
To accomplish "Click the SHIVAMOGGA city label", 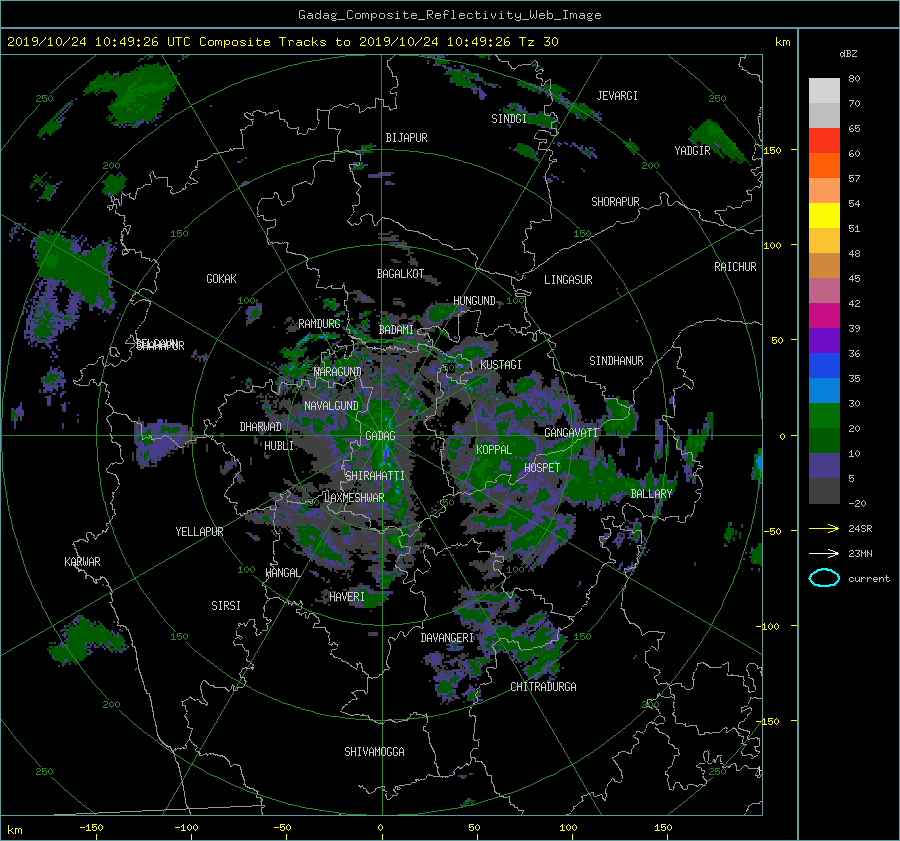I will pyautogui.click(x=374, y=752).
